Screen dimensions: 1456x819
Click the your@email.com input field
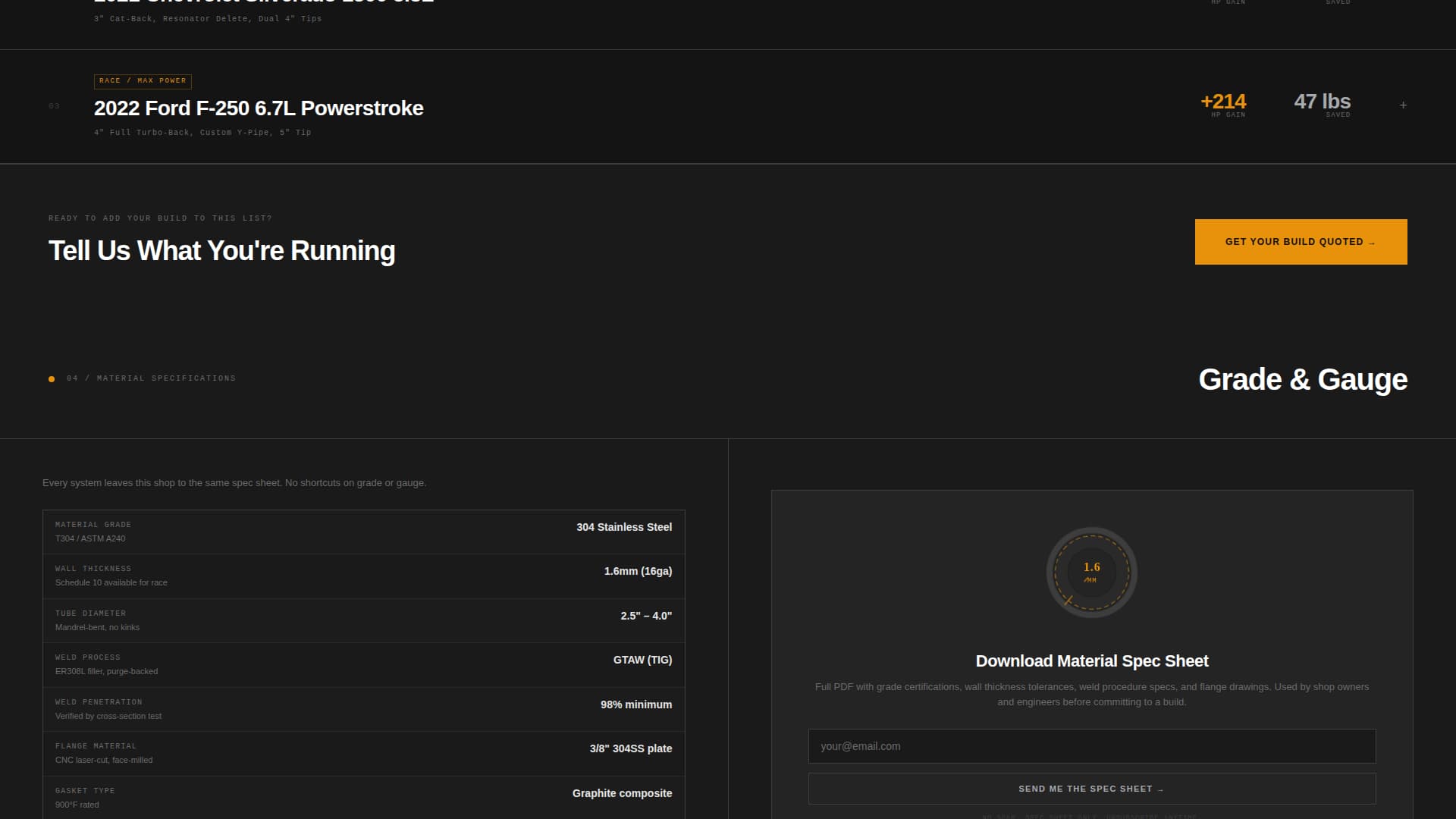1091,746
